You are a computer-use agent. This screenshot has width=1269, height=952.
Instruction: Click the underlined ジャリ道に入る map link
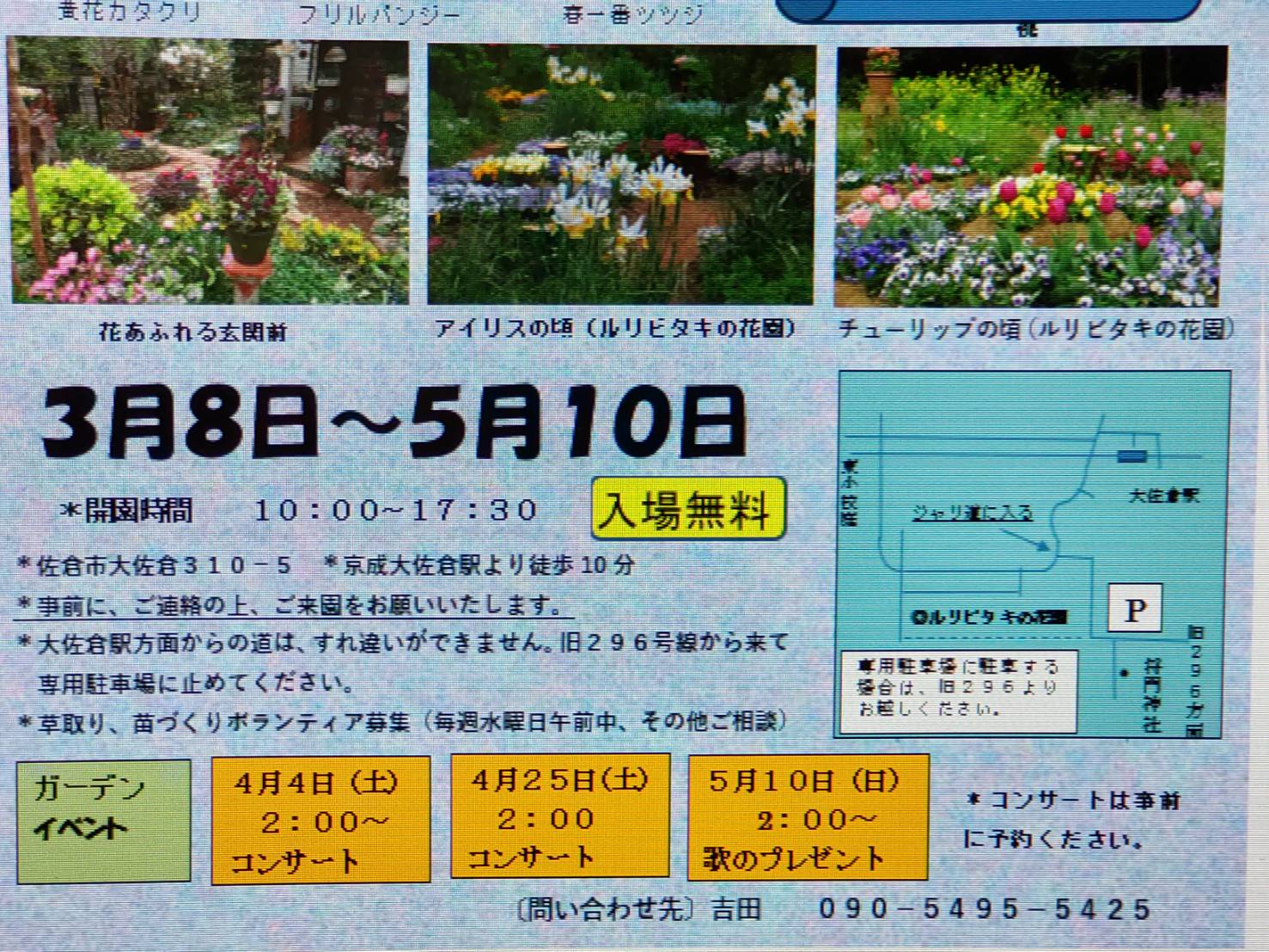click(971, 513)
